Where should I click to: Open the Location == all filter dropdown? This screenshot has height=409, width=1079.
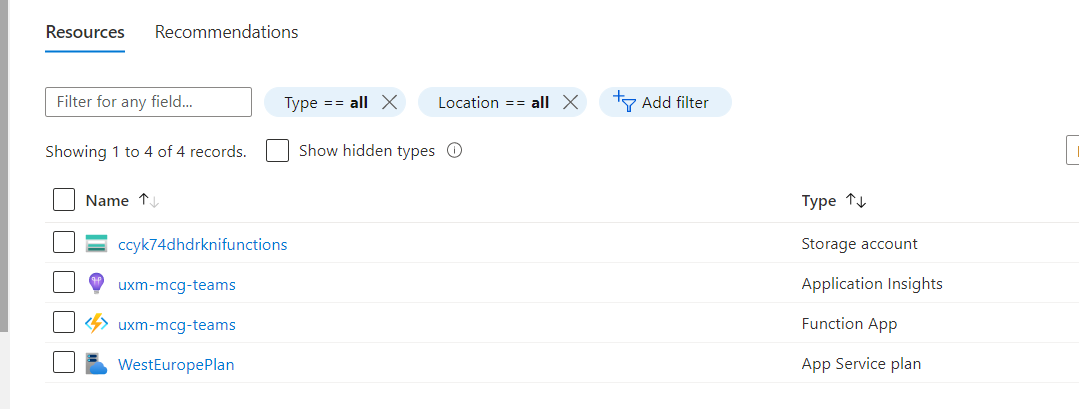[x=493, y=102]
